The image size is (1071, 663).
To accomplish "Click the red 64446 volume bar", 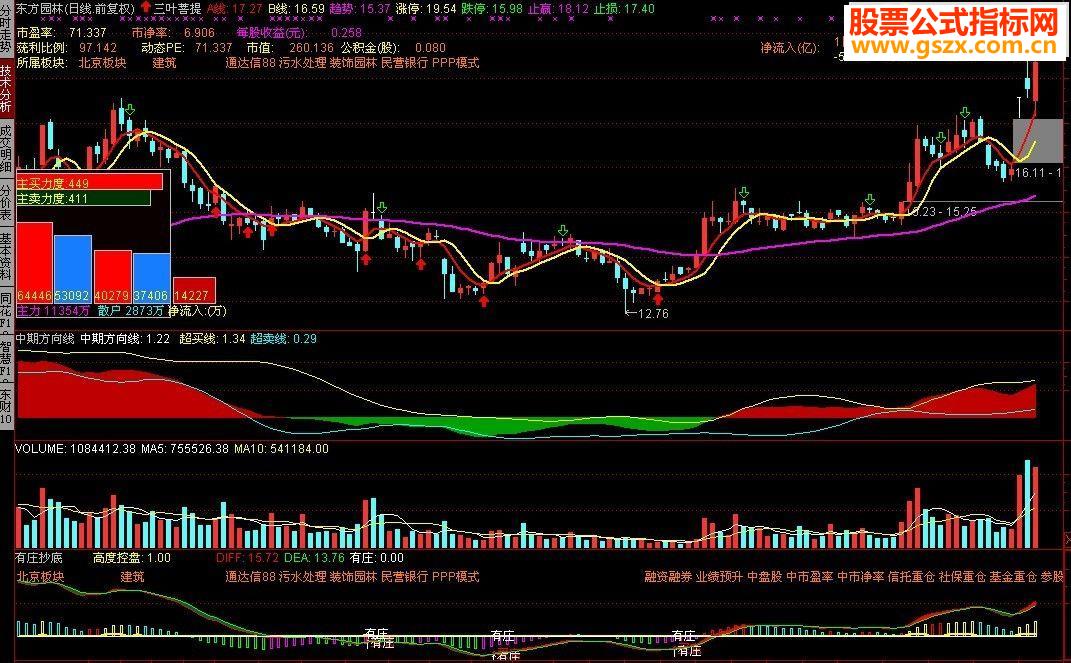I will click(35, 262).
